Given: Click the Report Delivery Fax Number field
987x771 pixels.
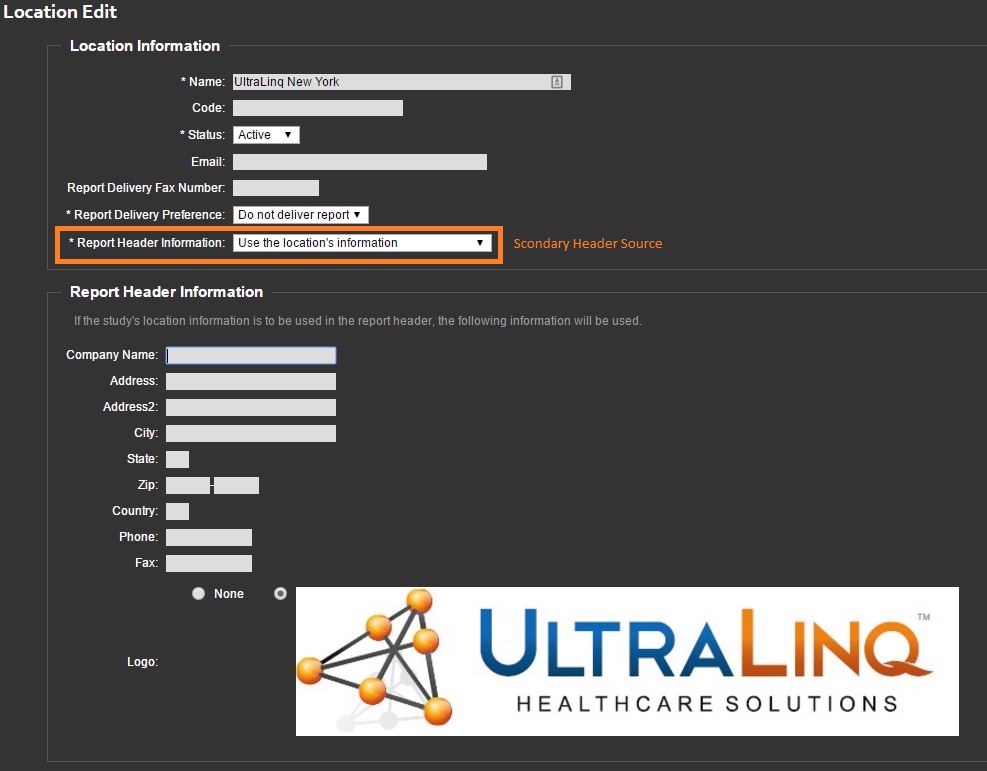Looking at the screenshot, I should [x=276, y=188].
